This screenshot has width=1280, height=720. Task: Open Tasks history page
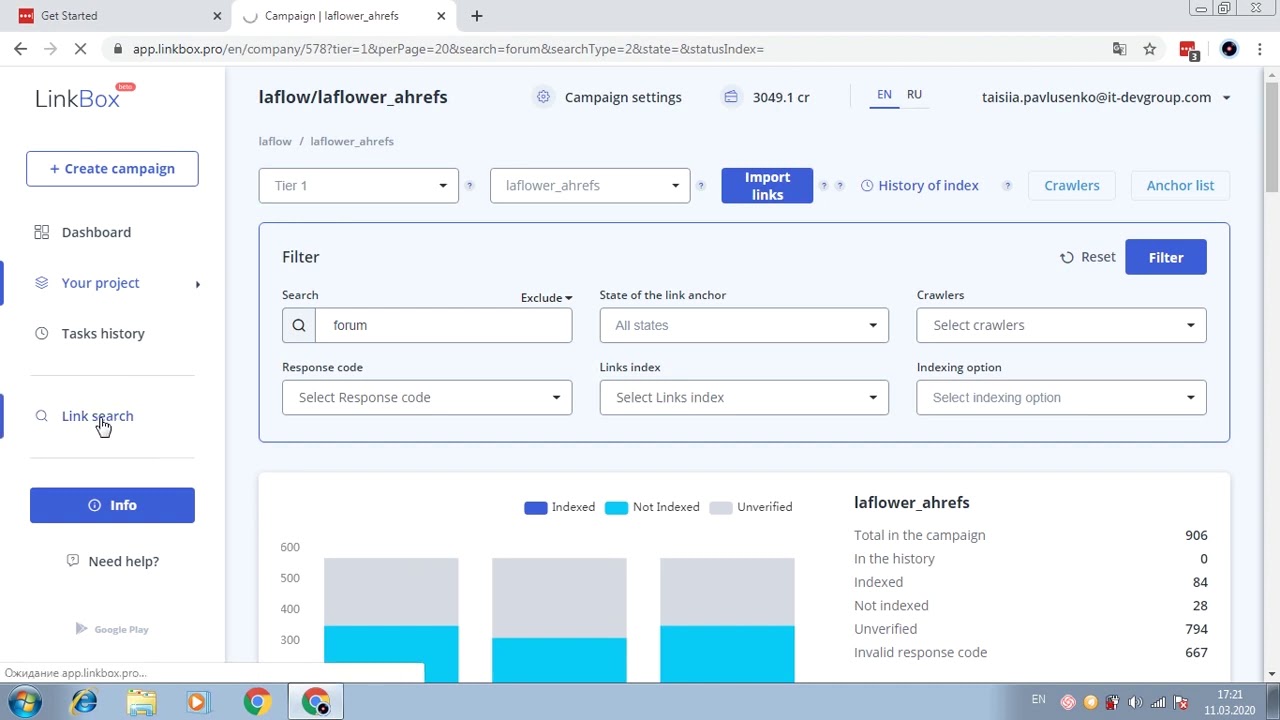tap(103, 333)
